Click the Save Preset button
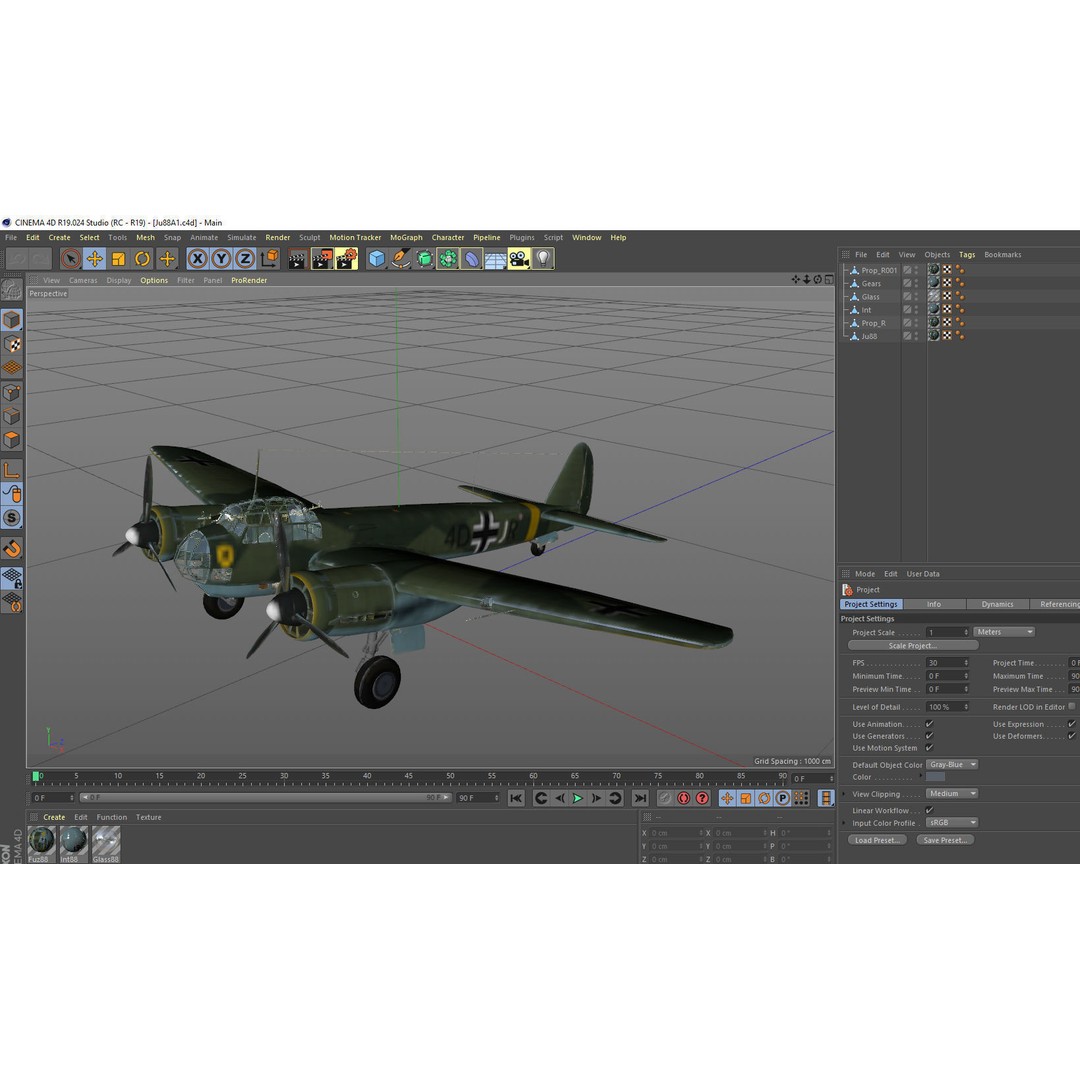Screen dimensions: 1080x1080 click(x=945, y=840)
